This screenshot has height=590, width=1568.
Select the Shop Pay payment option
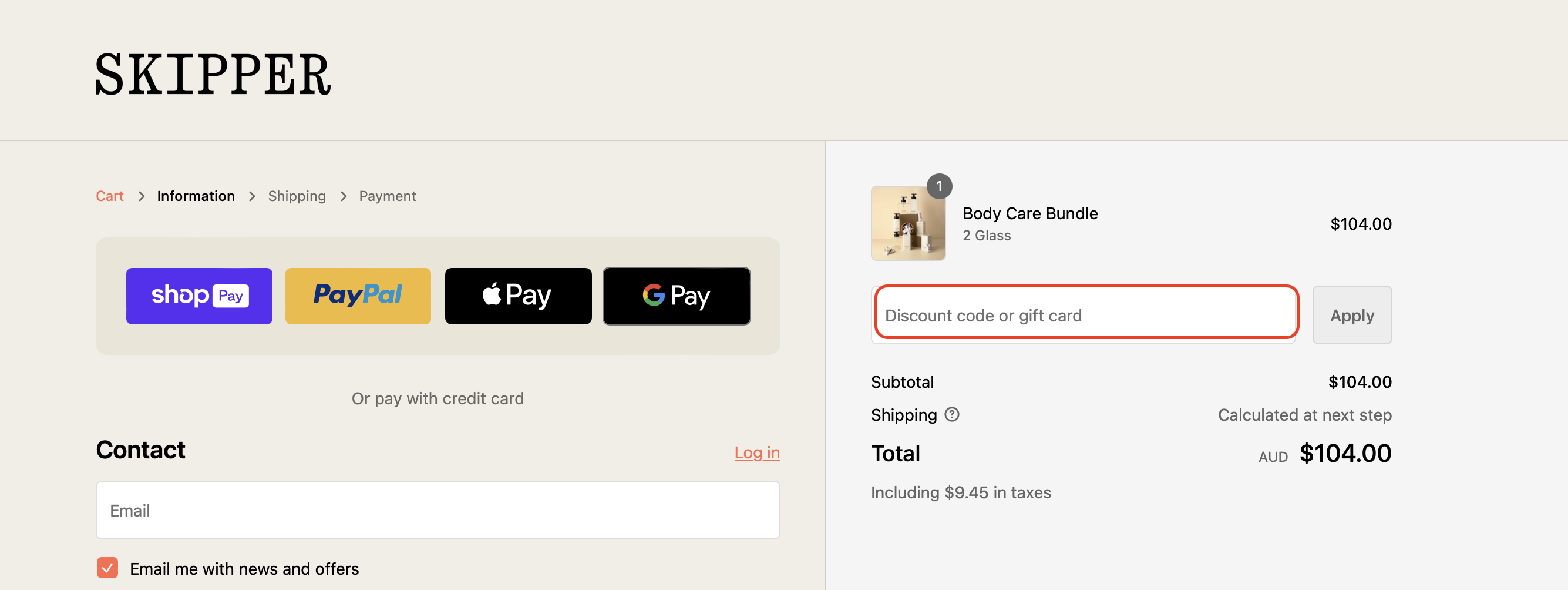199,296
